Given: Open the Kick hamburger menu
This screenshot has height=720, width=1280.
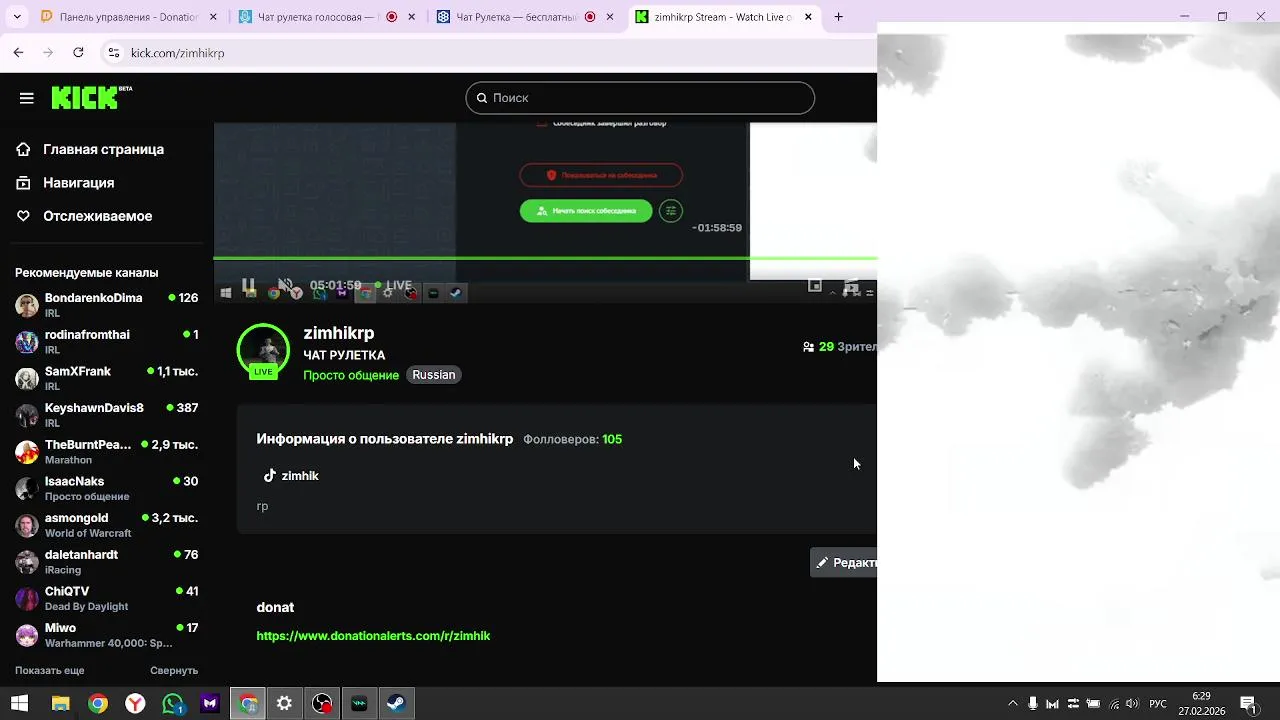Looking at the screenshot, I should 27,98.
